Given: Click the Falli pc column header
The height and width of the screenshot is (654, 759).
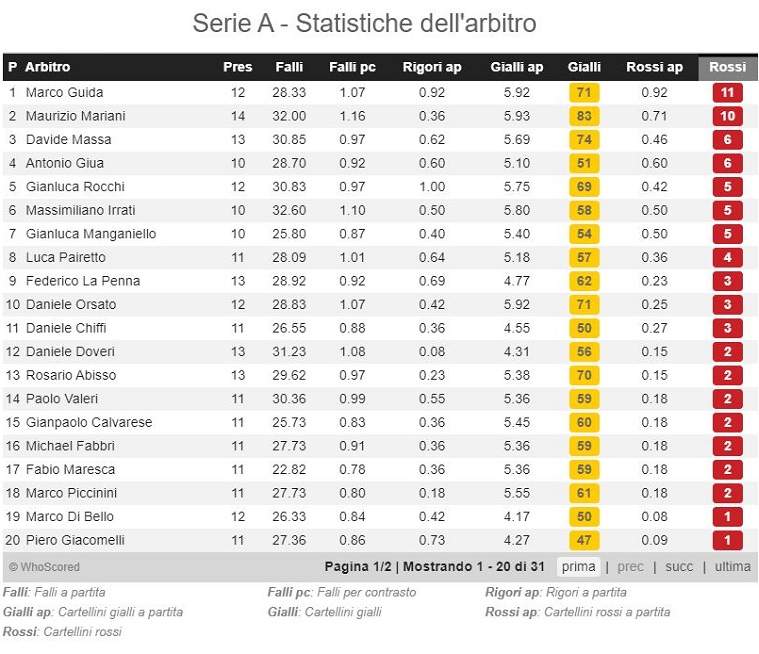Looking at the screenshot, I should [352, 67].
